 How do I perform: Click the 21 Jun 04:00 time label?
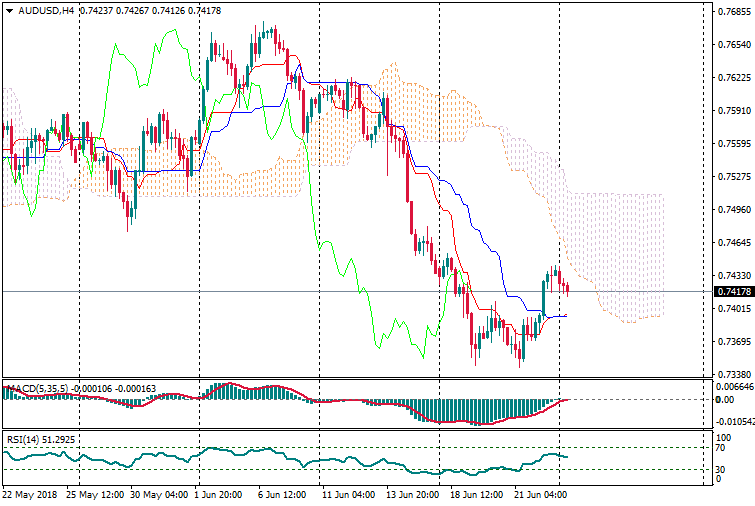pos(541,494)
